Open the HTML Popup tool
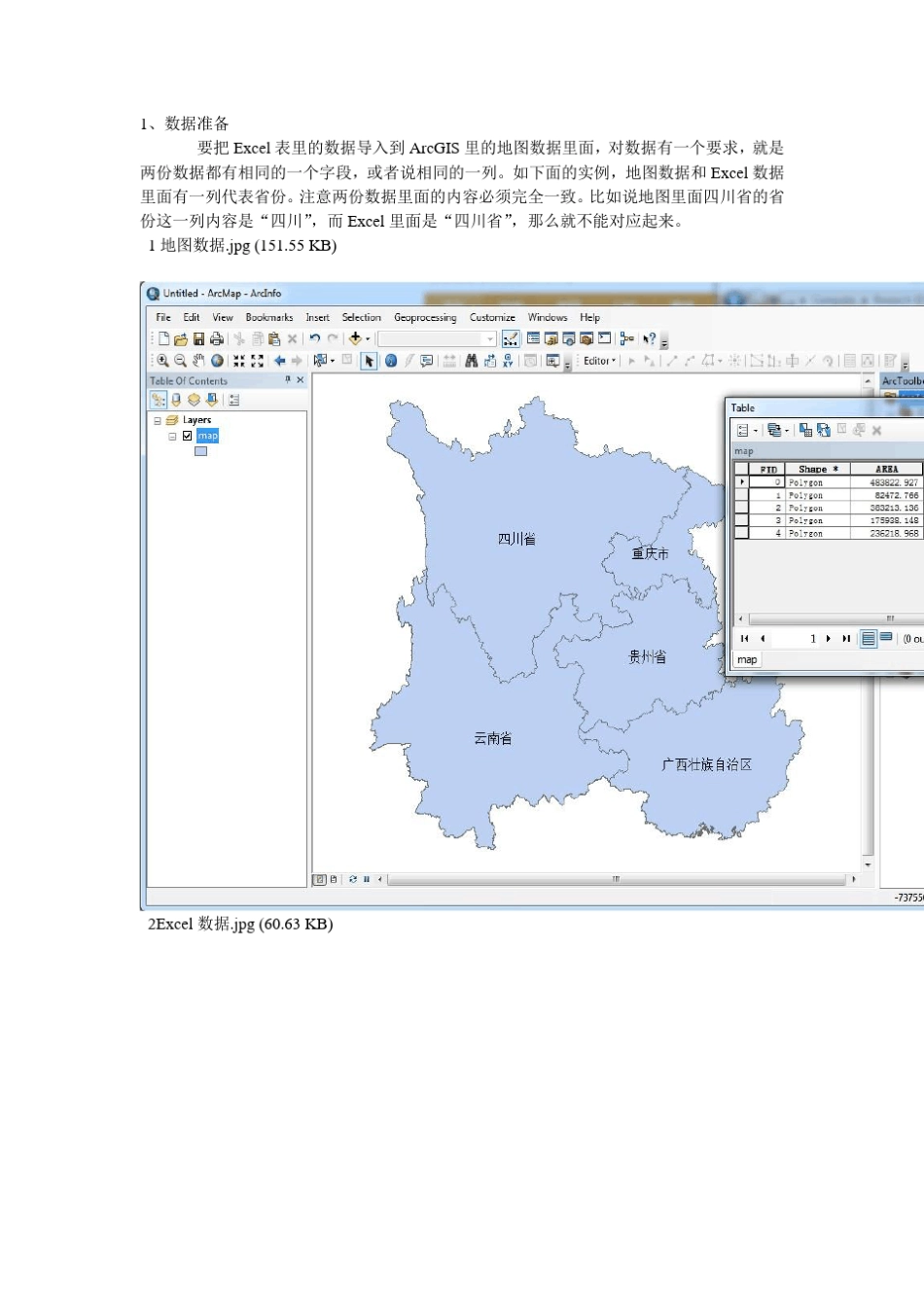The image size is (924, 1307). [x=426, y=361]
